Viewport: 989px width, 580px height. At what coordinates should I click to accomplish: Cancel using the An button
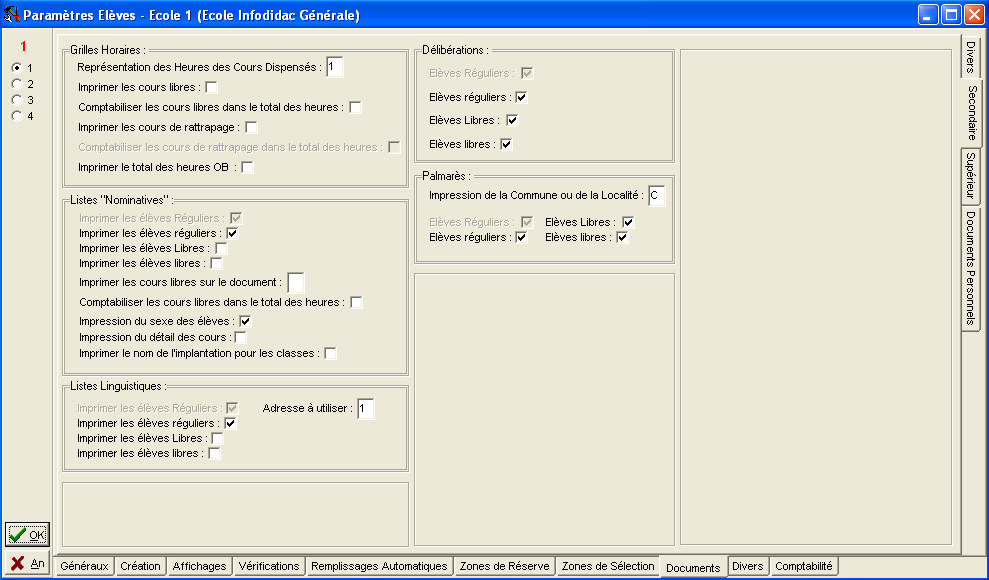coord(27,563)
